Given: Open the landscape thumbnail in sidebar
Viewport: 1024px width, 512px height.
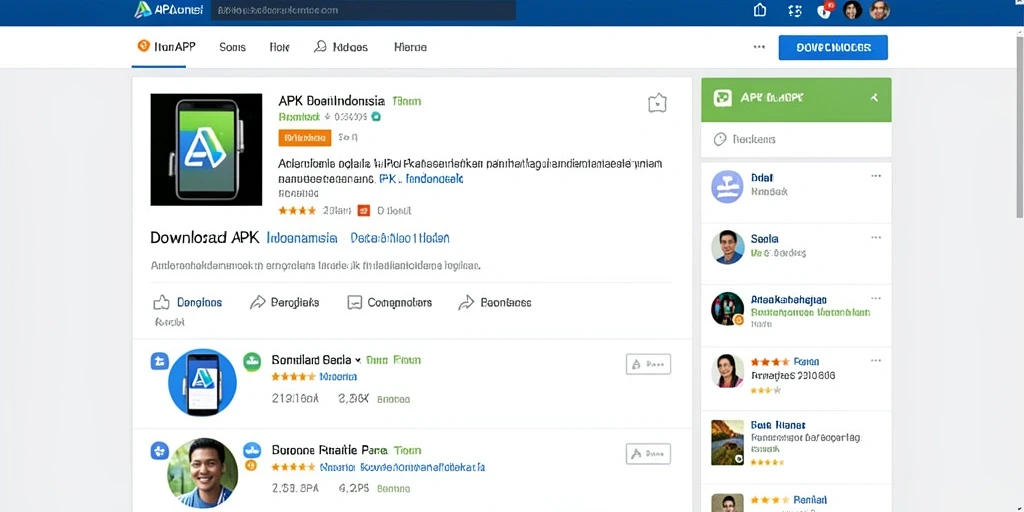Looking at the screenshot, I should pos(728,442).
